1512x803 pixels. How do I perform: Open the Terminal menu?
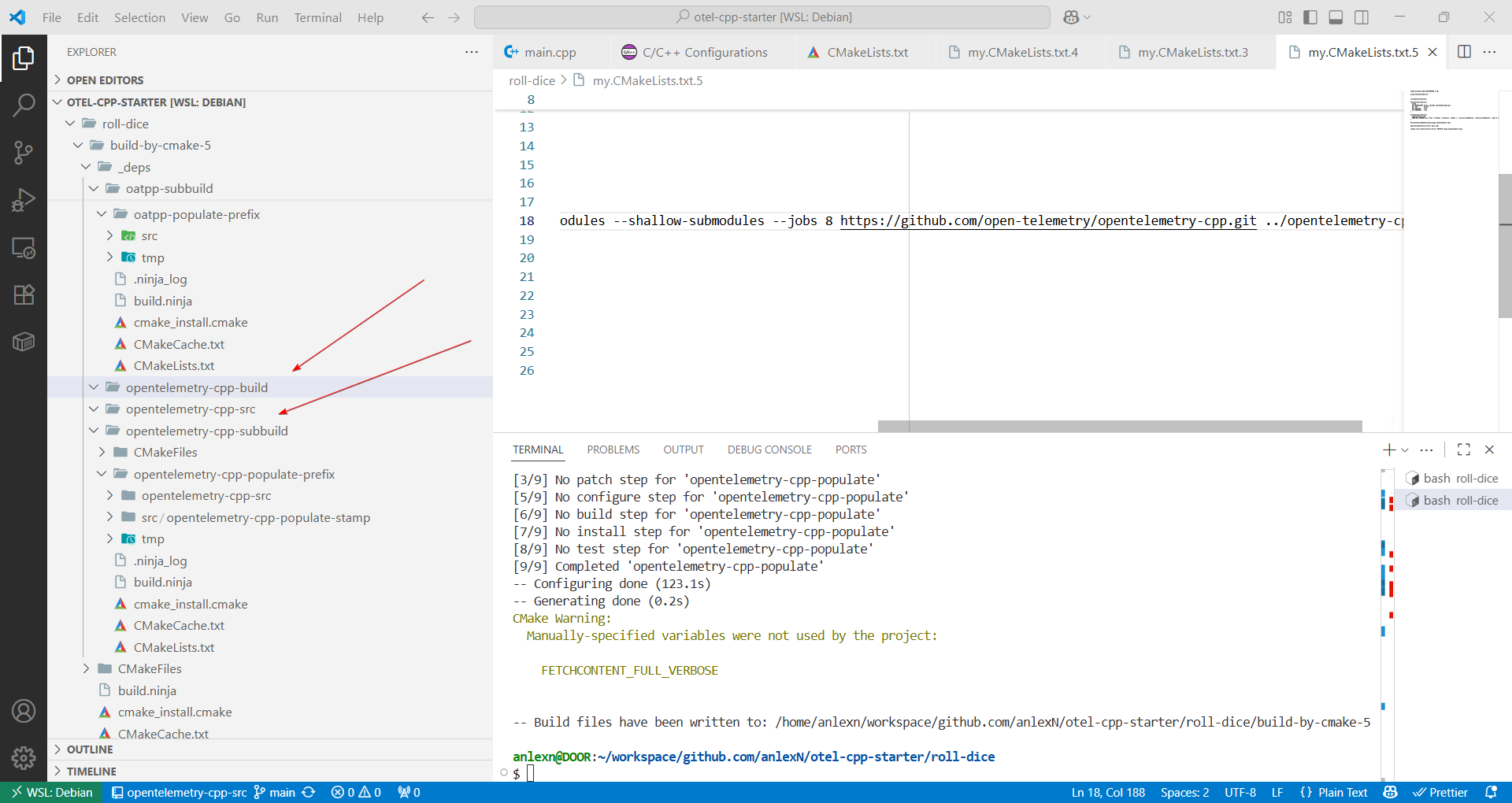317,17
